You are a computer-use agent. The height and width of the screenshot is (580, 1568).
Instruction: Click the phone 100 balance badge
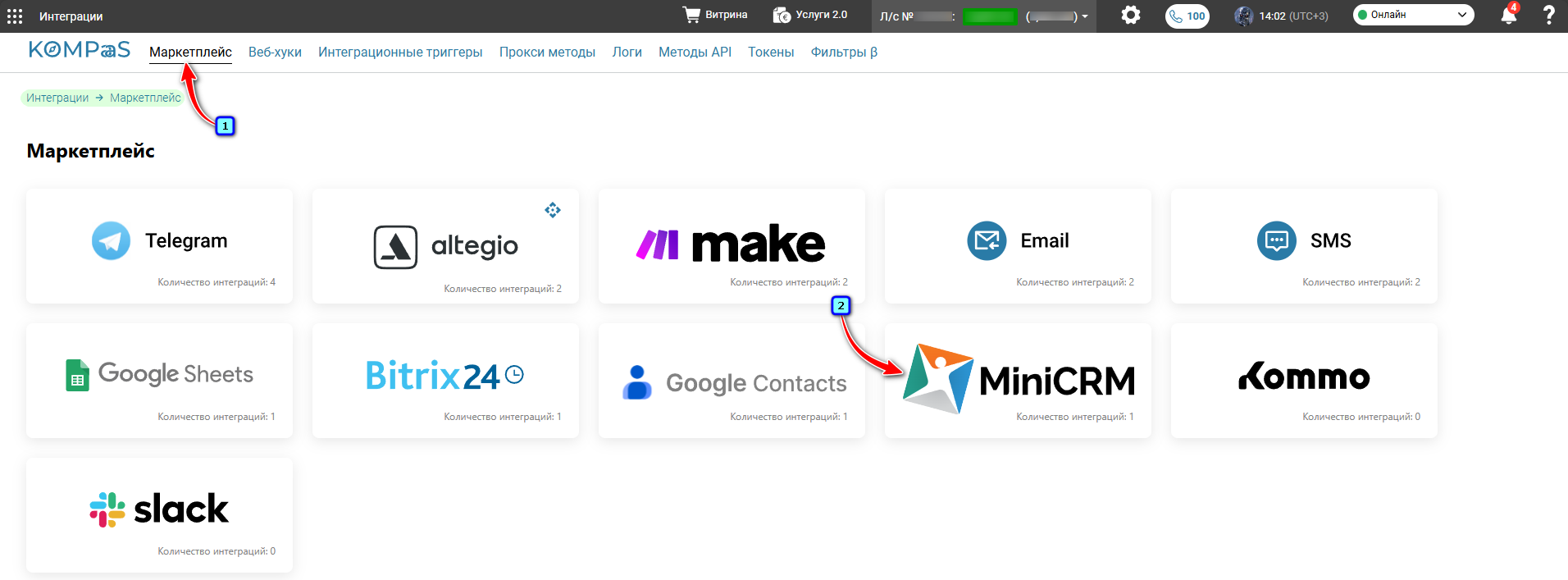tap(1187, 16)
